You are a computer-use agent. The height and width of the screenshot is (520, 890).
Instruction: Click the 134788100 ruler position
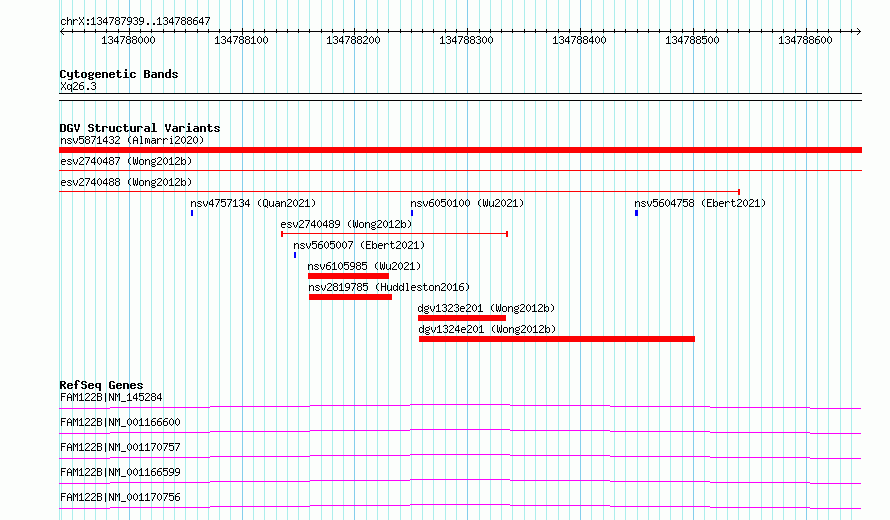pyautogui.click(x=241, y=40)
